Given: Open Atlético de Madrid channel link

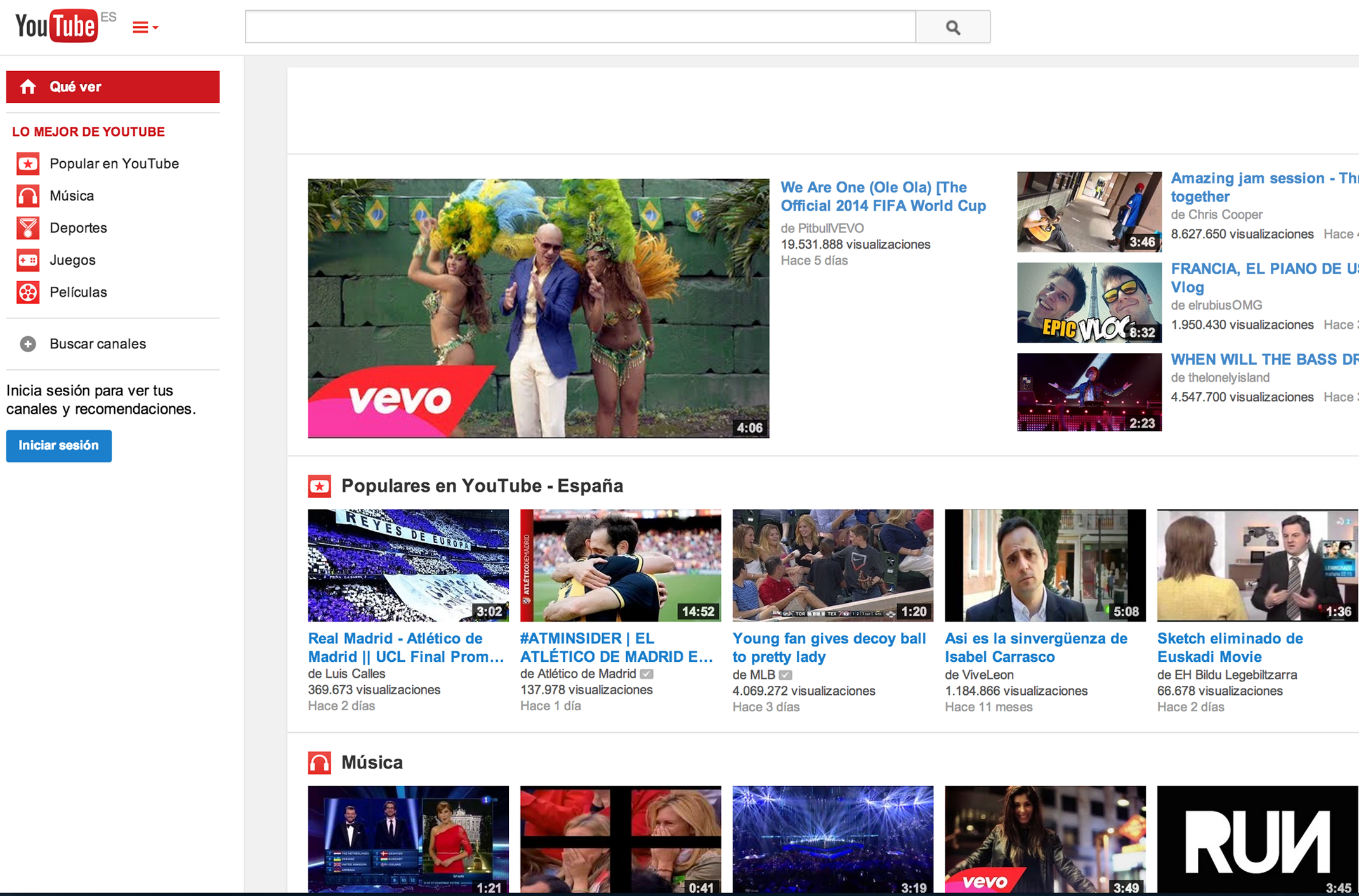Looking at the screenshot, I should pyautogui.click(x=586, y=674).
